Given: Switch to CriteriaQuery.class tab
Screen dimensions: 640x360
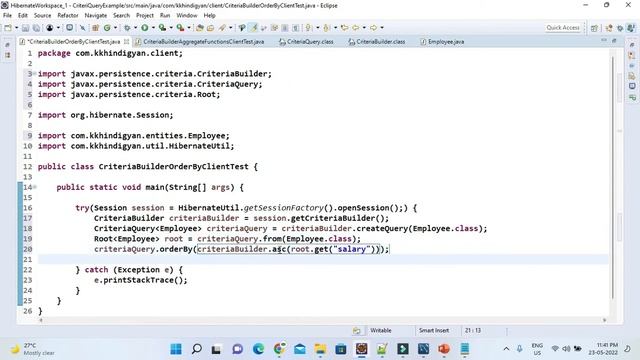Looking at the screenshot, I should point(306,42).
